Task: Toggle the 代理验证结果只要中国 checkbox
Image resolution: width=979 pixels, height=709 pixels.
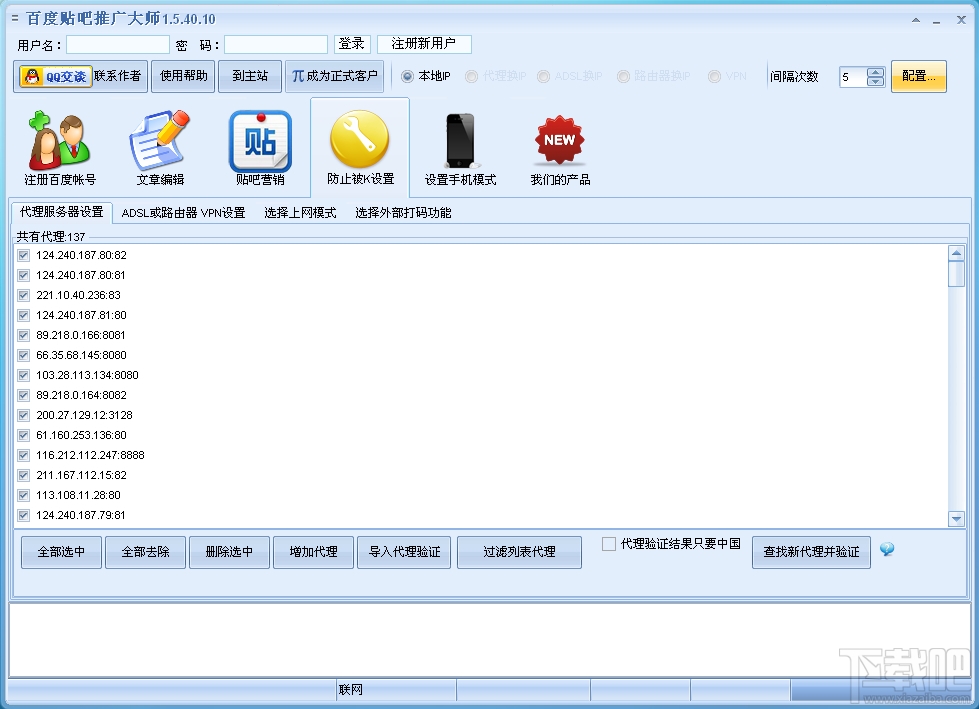Action: (609, 544)
